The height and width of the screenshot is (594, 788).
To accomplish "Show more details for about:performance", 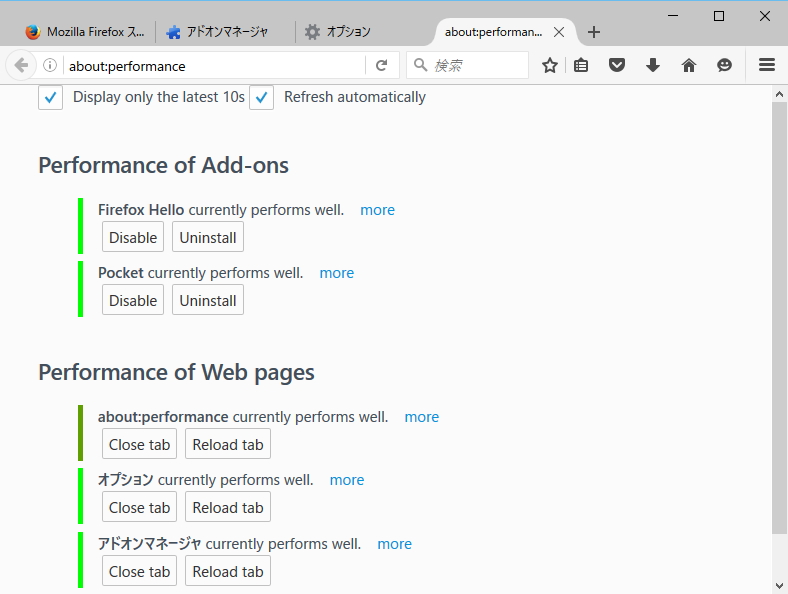I will pyautogui.click(x=422, y=417).
